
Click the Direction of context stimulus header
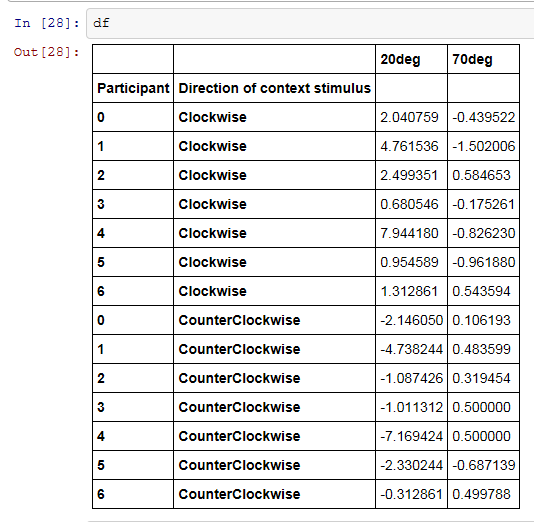point(274,88)
